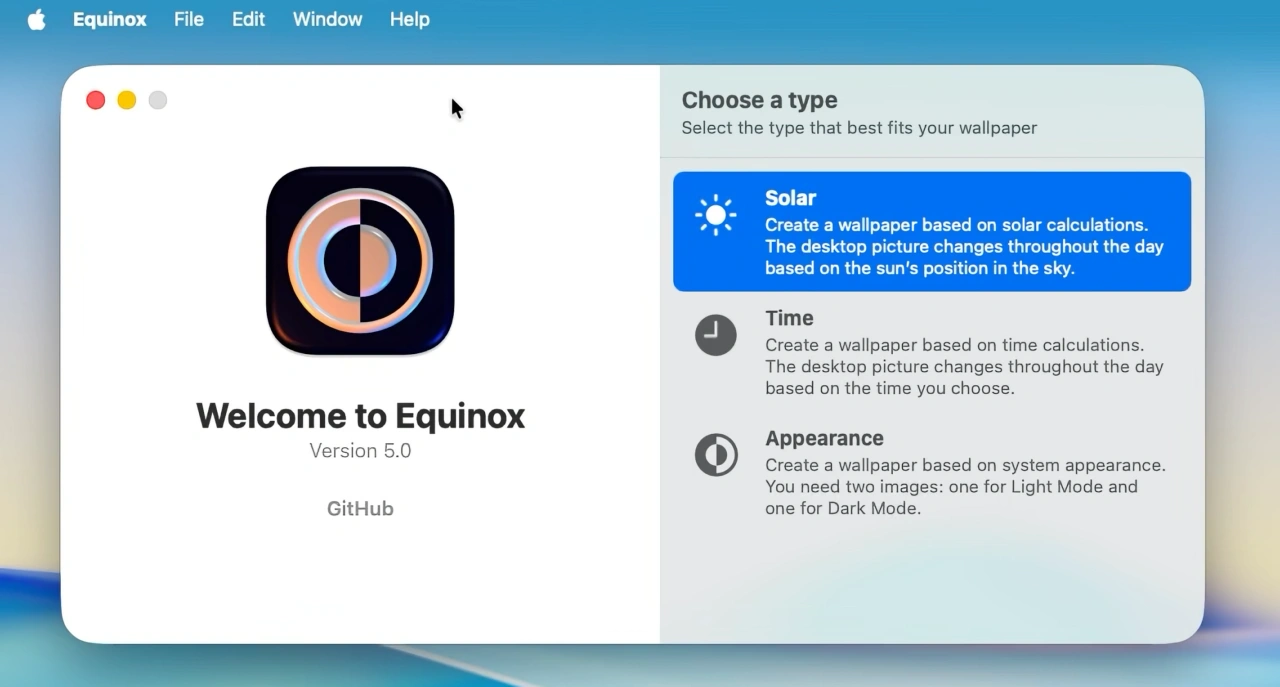Click the Equinox app logo
1280x687 pixels.
tap(360, 260)
